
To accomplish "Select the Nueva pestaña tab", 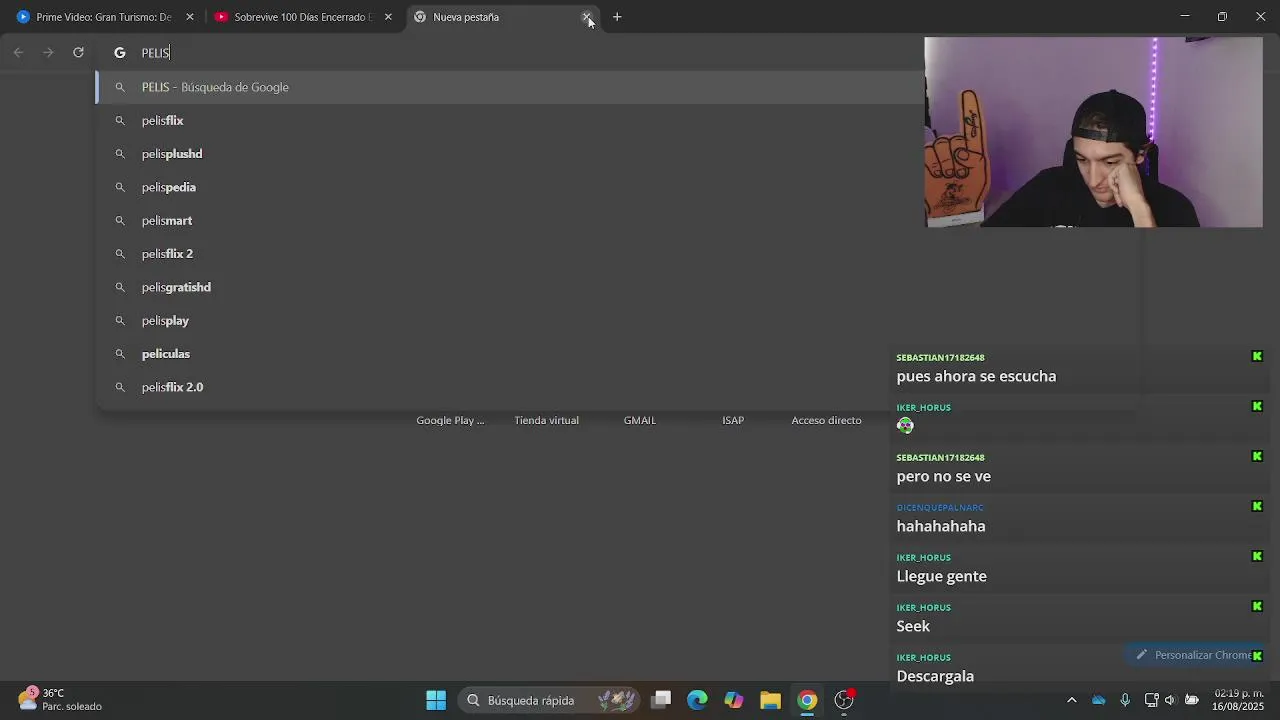I will [x=500, y=17].
